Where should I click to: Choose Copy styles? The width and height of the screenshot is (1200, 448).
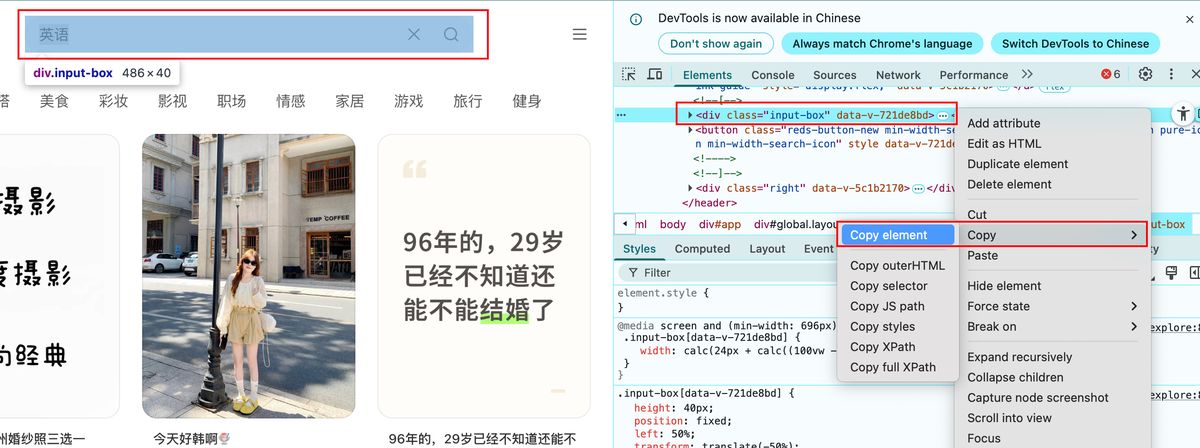pyautogui.click(x=882, y=326)
